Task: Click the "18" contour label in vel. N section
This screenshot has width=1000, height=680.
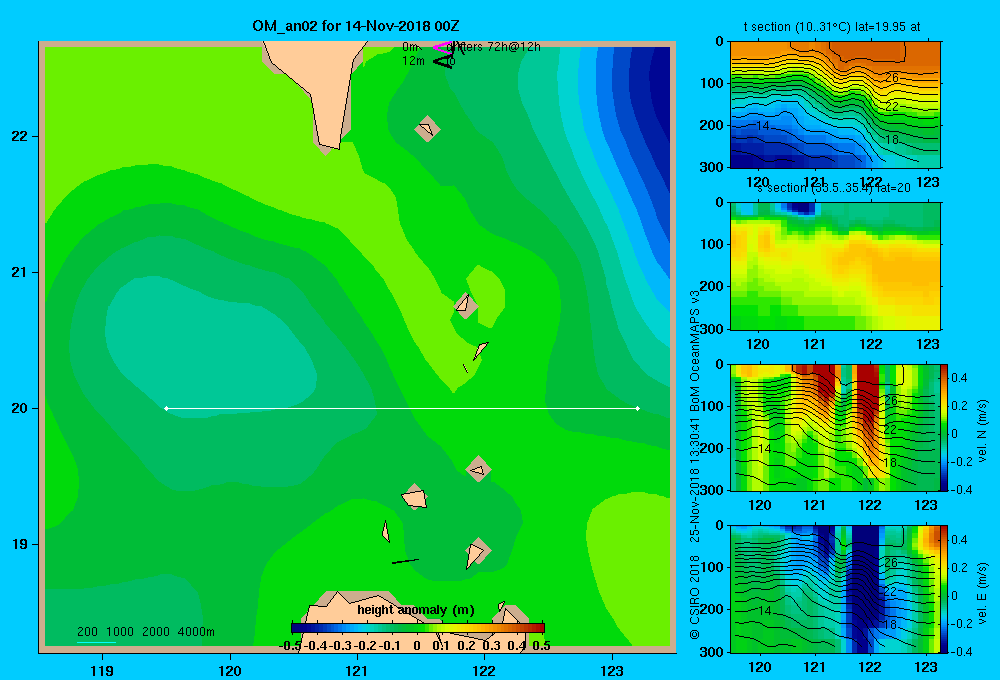Action: 891,462
